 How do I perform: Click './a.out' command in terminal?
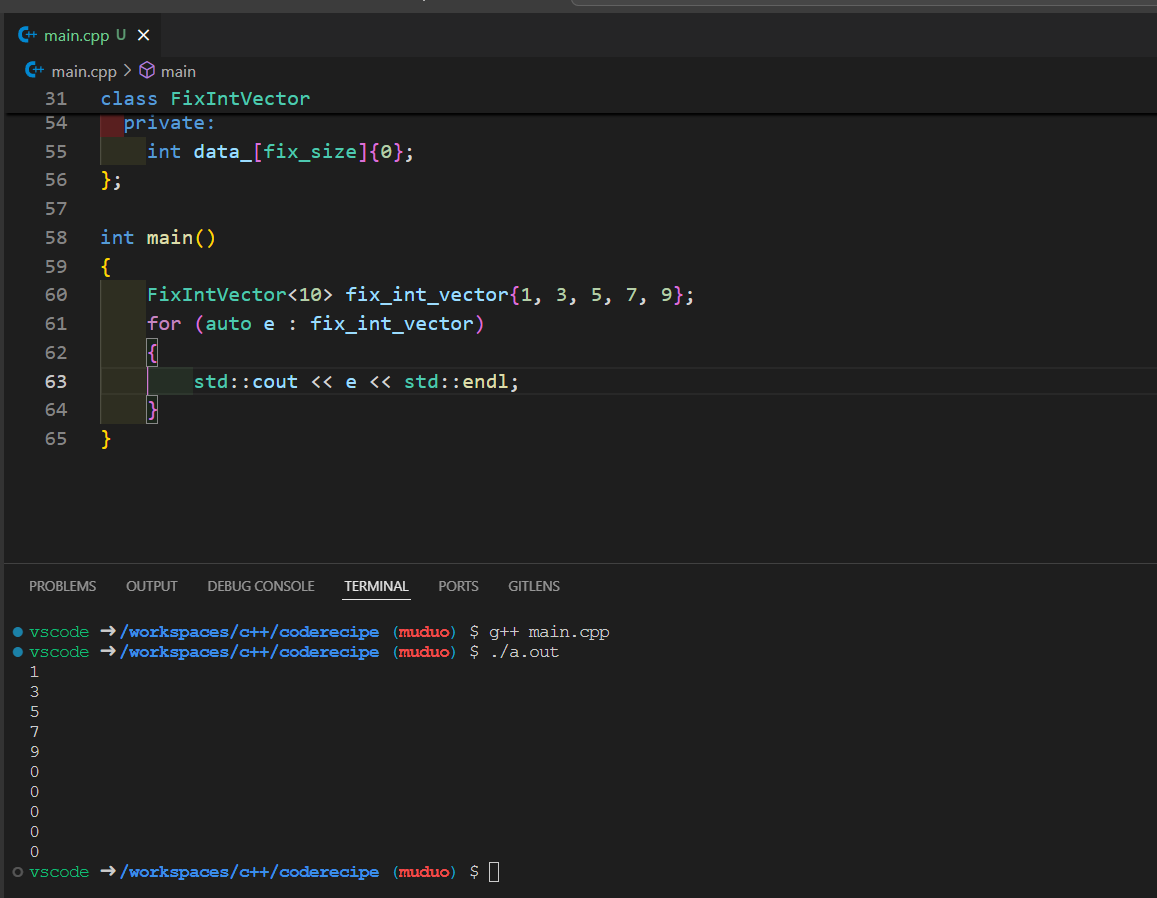coord(524,652)
